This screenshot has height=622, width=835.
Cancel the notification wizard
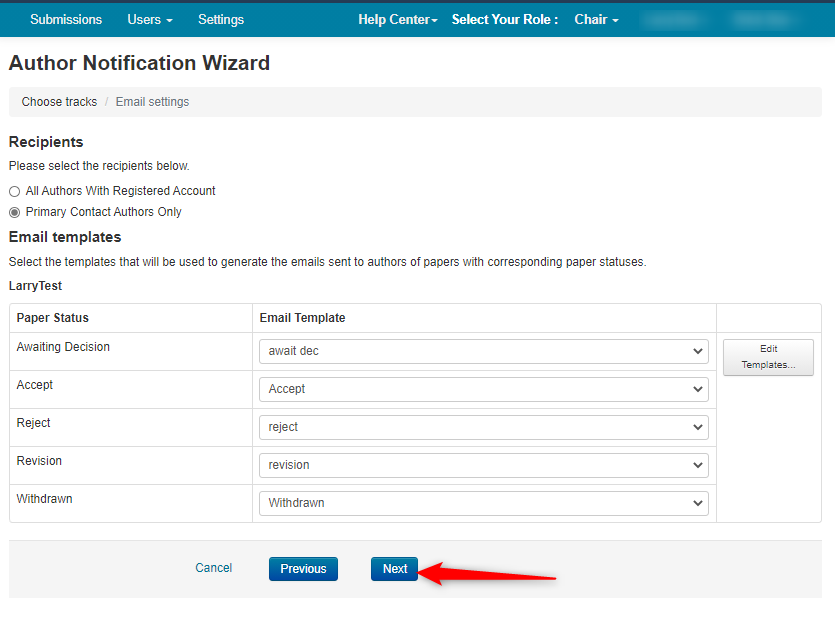pos(213,568)
